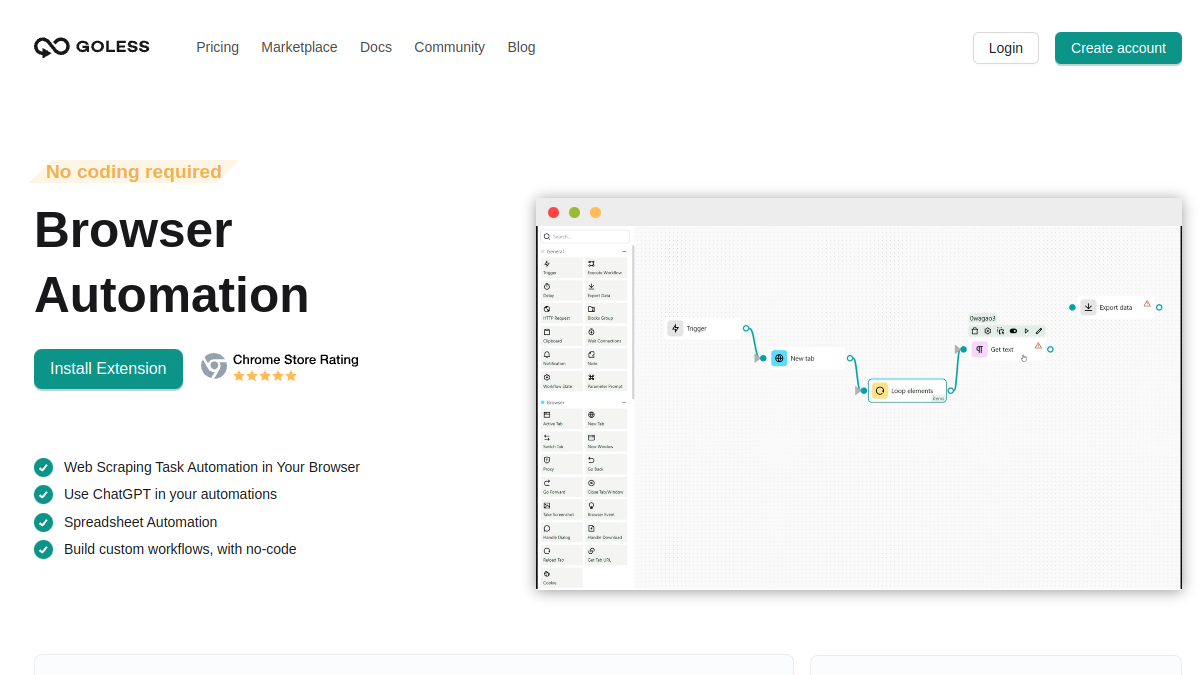Select the Go Forward block
The width and height of the screenshot is (1200, 675).
(561, 487)
